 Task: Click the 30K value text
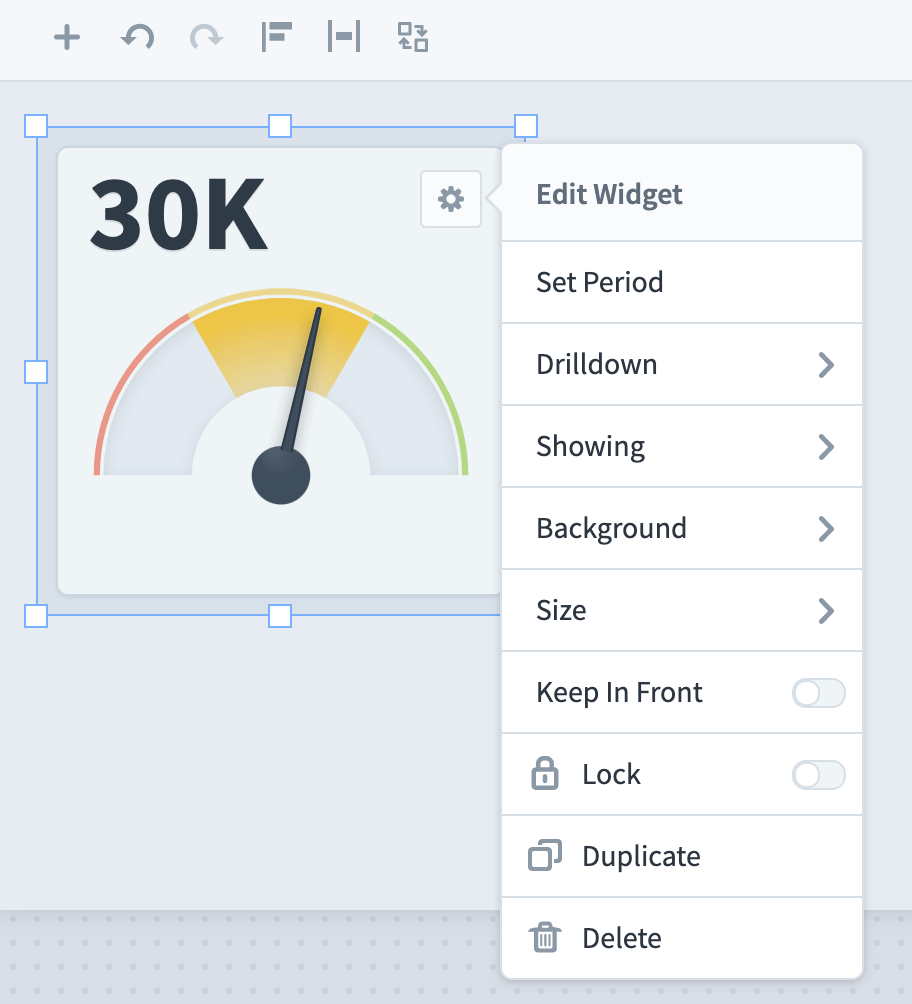coord(178,215)
